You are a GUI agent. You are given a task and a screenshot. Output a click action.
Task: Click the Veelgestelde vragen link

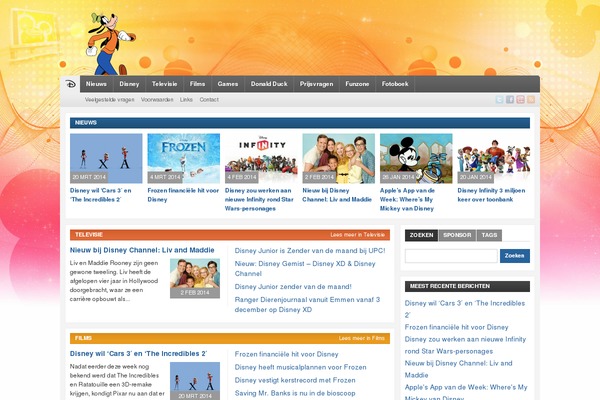tap(109, 100)
